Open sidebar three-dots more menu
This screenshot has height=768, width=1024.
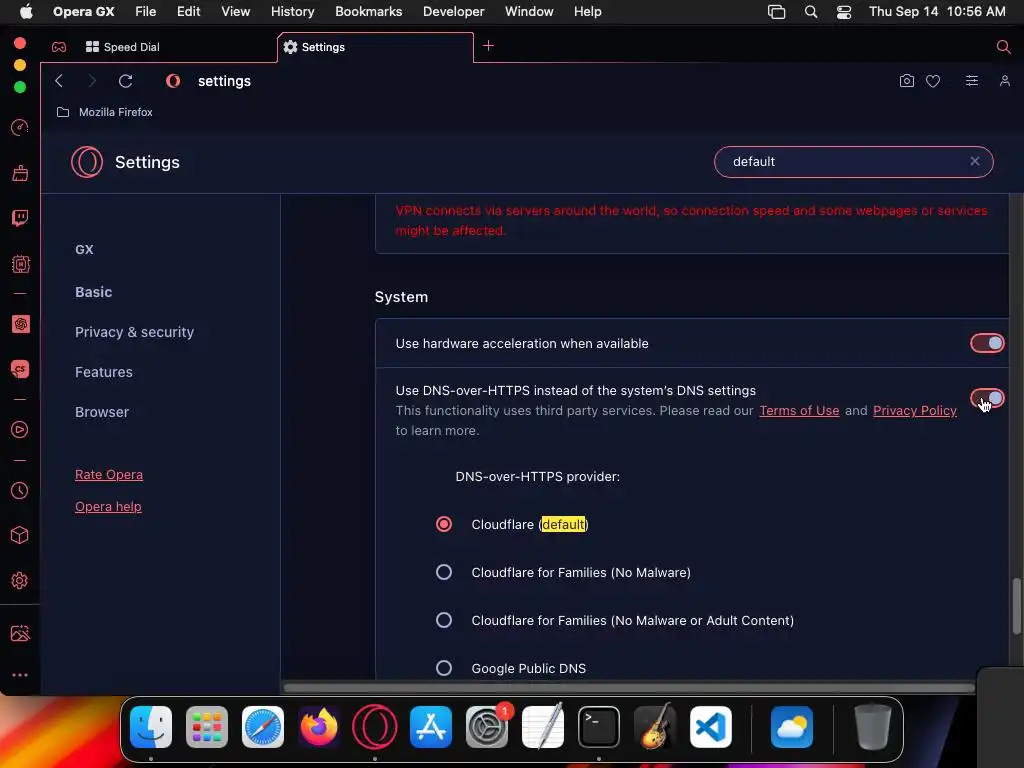[20, 675]
